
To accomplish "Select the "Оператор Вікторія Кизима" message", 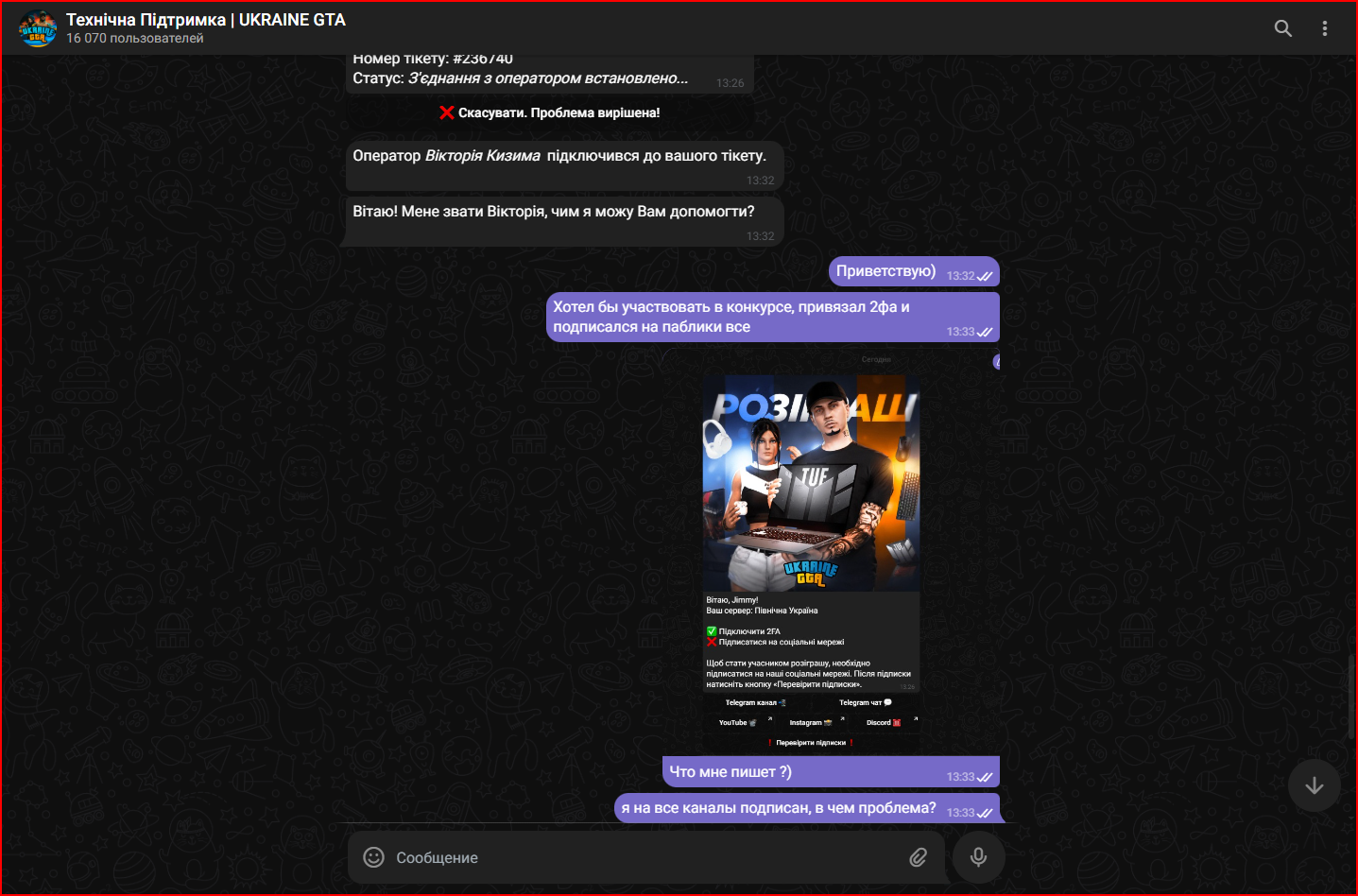I will click(563, 165).
